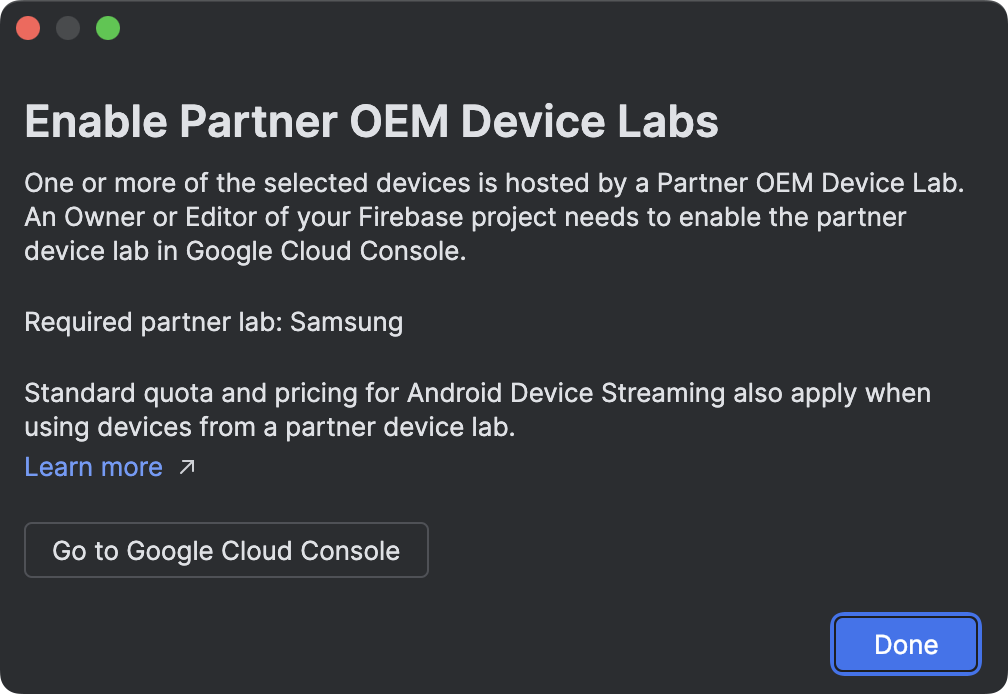Click the gray minimize window button
The image size is (1008, 694).
[68, 28]
